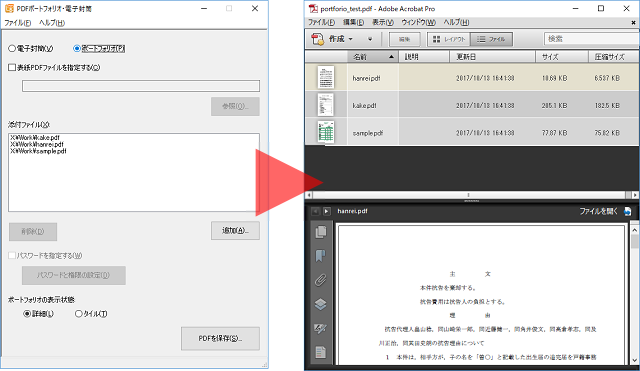Select the タイル display radio button

pos(79,314)
